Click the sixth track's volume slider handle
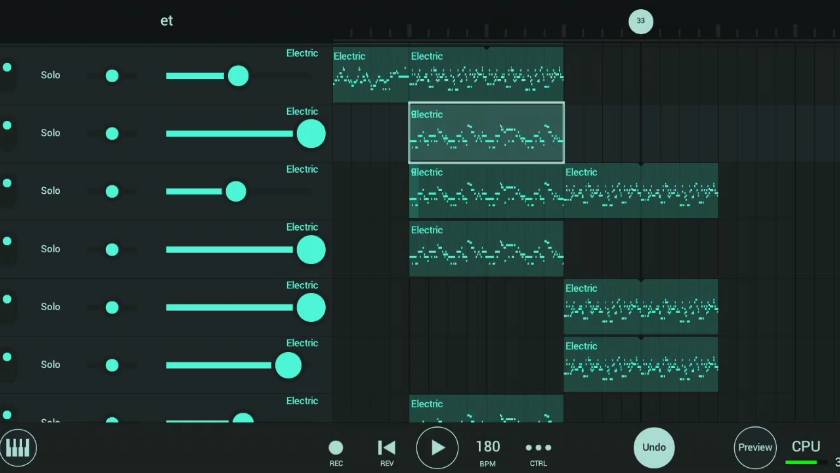 point(288,365)
